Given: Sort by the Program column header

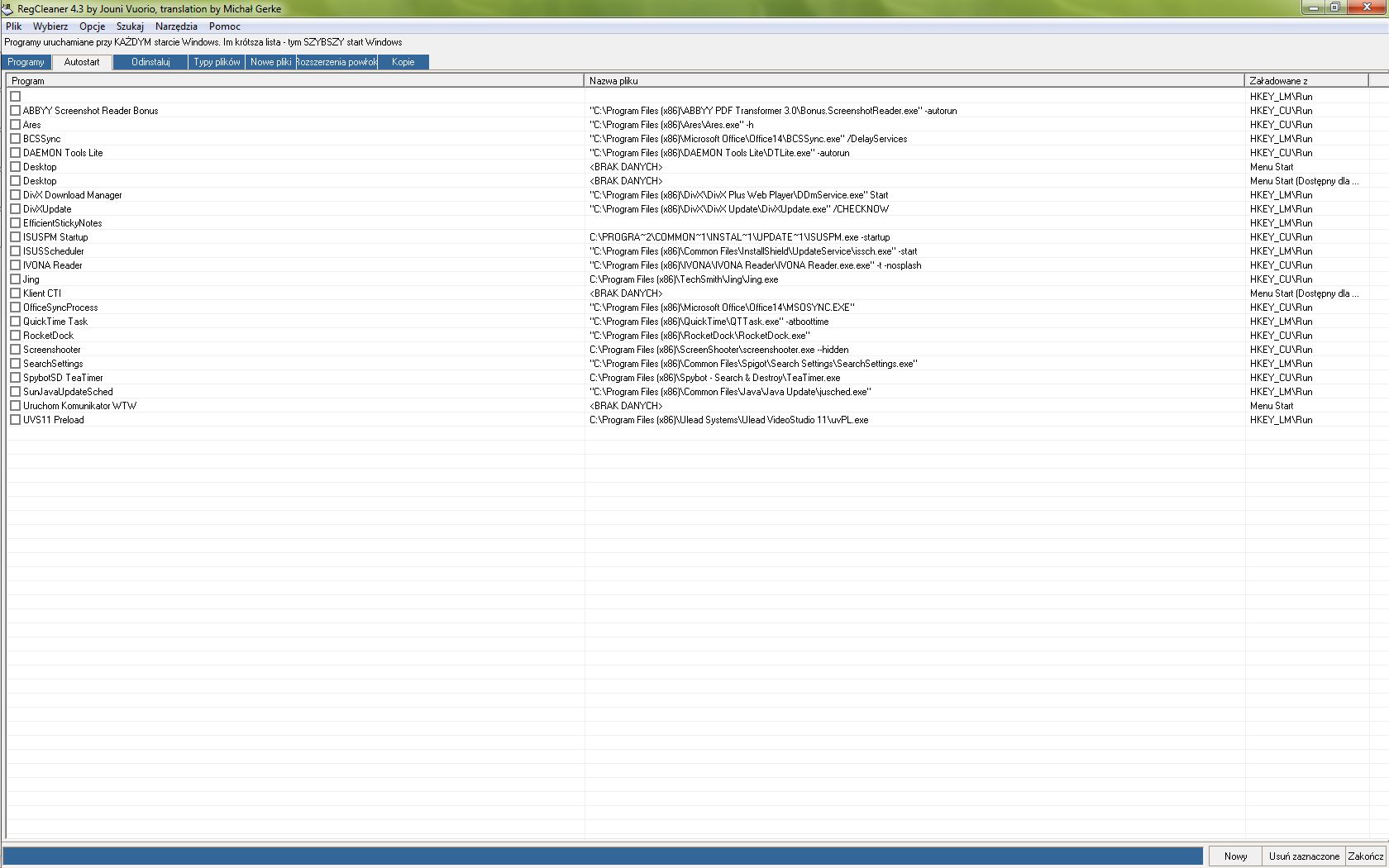Looking at the screenshot, I should coord(295,81).
